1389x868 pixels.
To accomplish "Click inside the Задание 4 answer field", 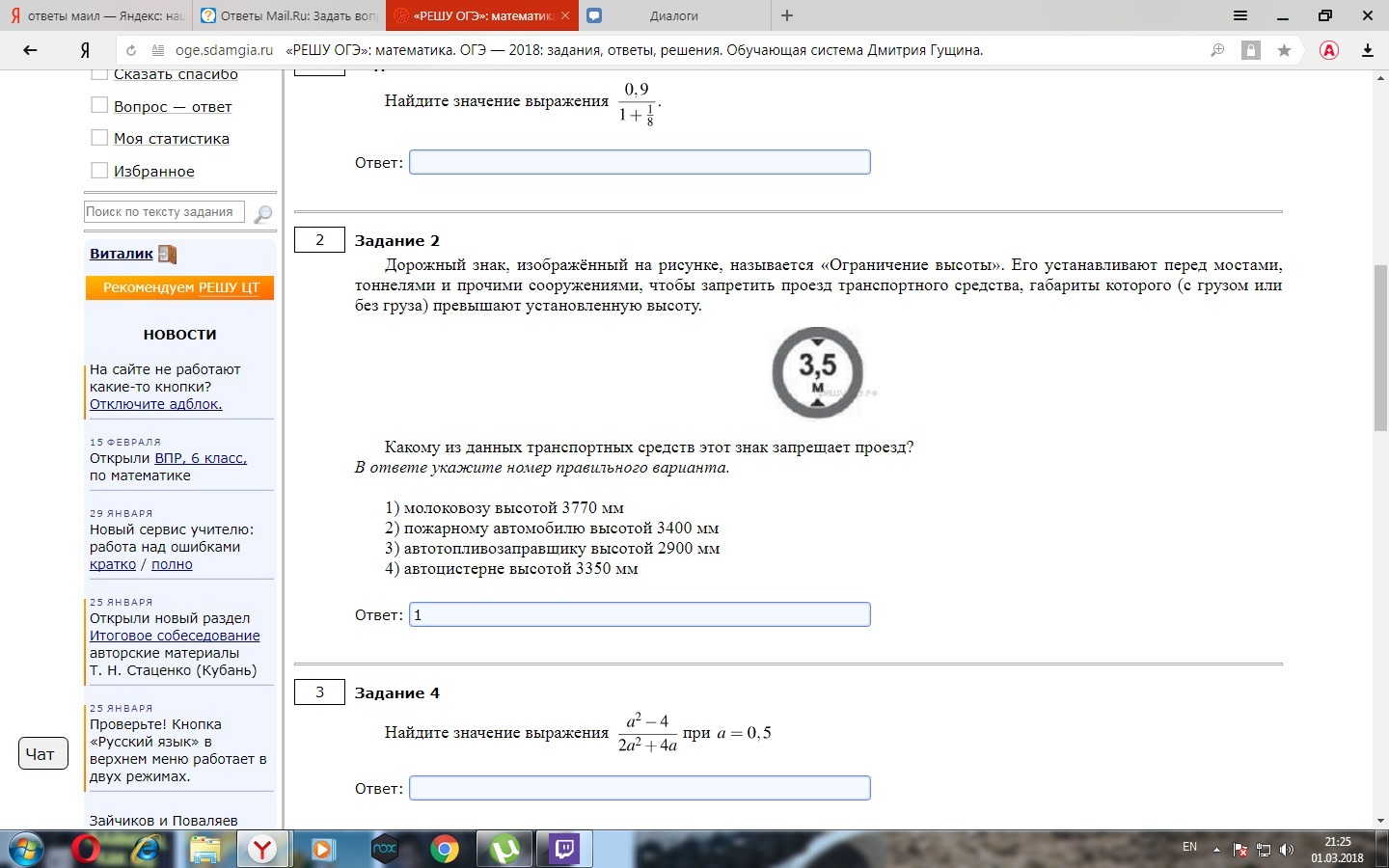I will tap(640, 788).
